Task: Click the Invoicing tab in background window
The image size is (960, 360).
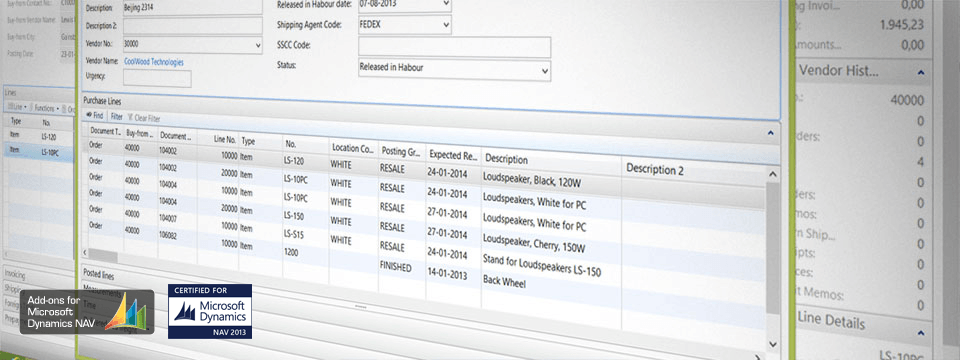Action: pos(15,276)
